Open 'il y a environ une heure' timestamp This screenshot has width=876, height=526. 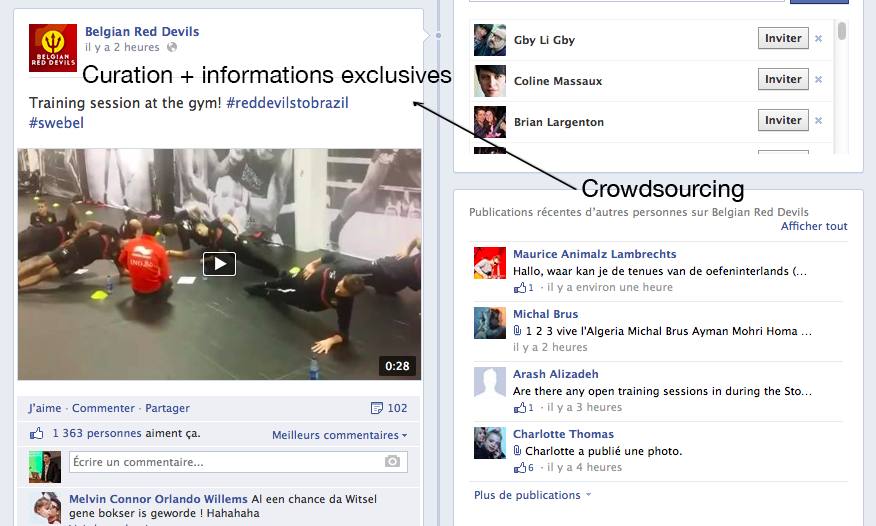coord(610,288)
